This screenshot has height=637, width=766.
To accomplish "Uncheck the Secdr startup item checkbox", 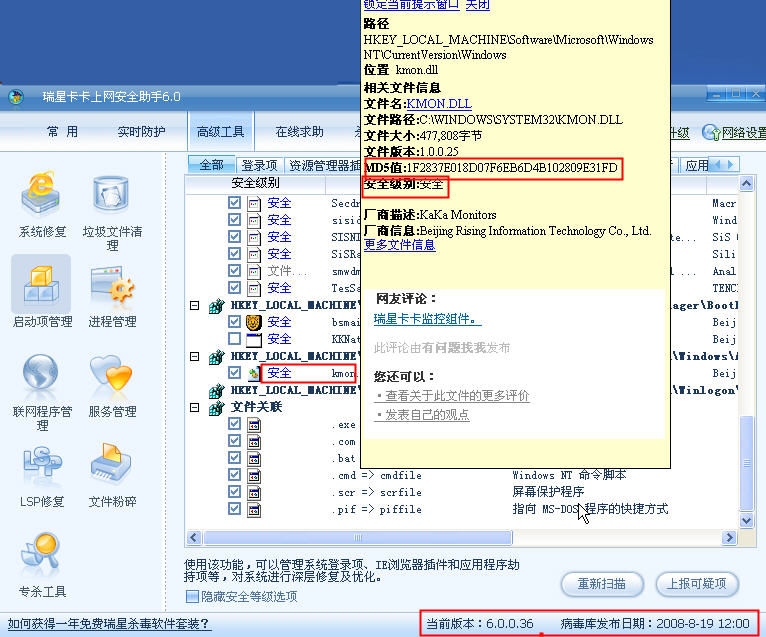I will tap(234, 202).
